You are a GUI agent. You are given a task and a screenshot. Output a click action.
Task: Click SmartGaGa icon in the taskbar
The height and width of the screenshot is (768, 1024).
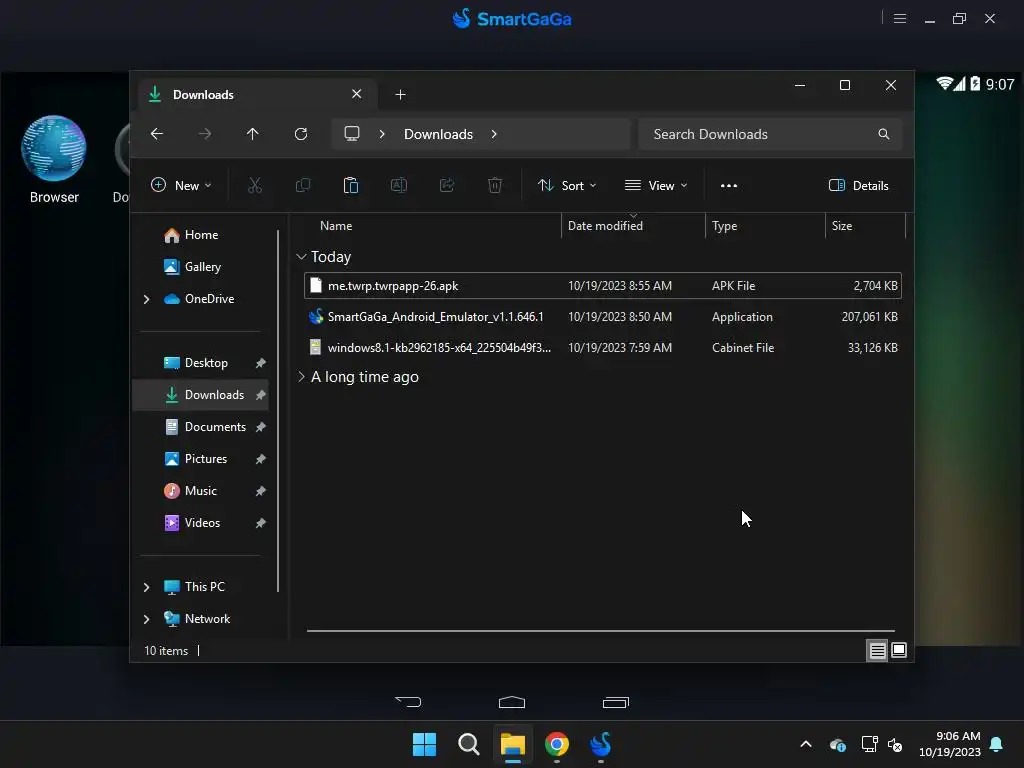click(601, 744)
